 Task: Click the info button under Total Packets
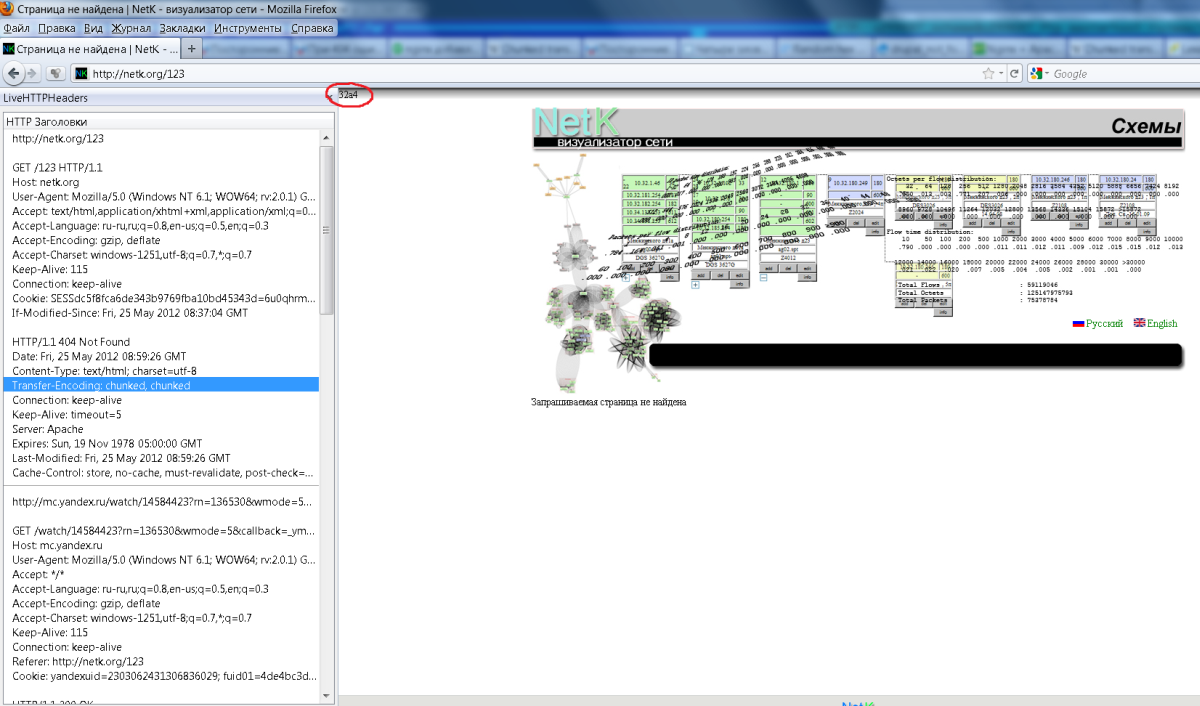coord(941,312)
